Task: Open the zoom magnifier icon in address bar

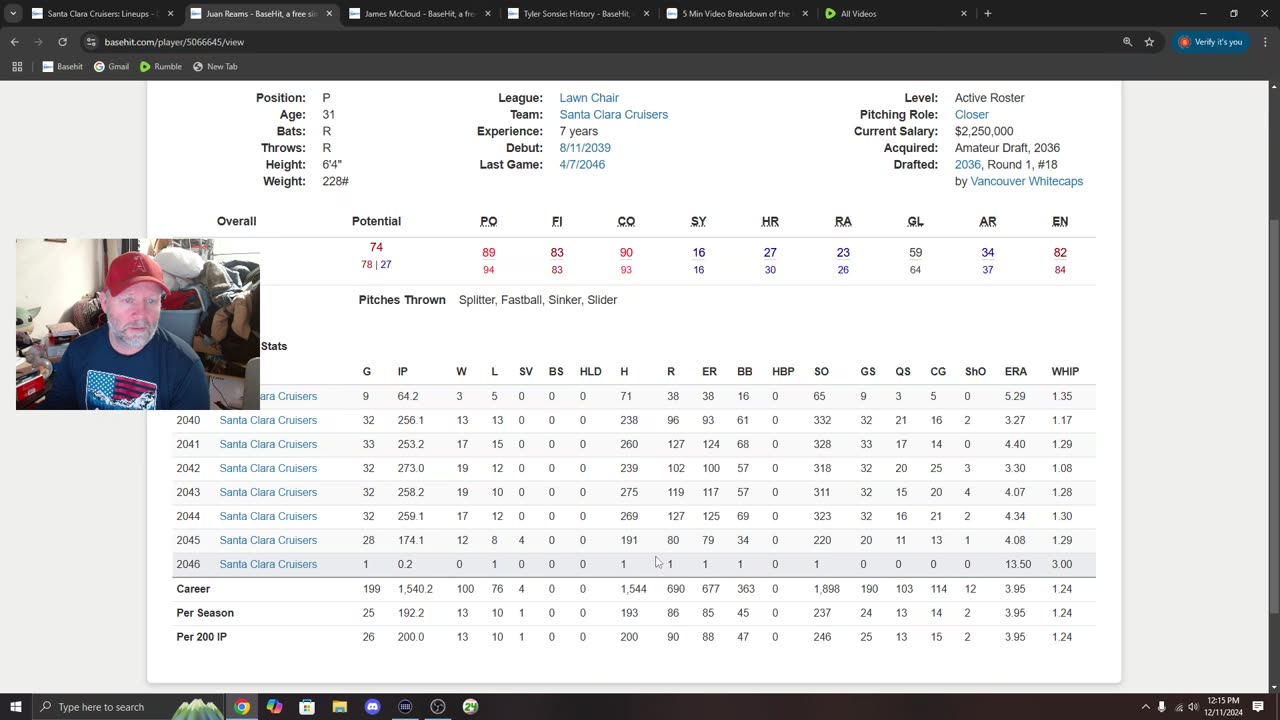Action: tap(1127, 42)
